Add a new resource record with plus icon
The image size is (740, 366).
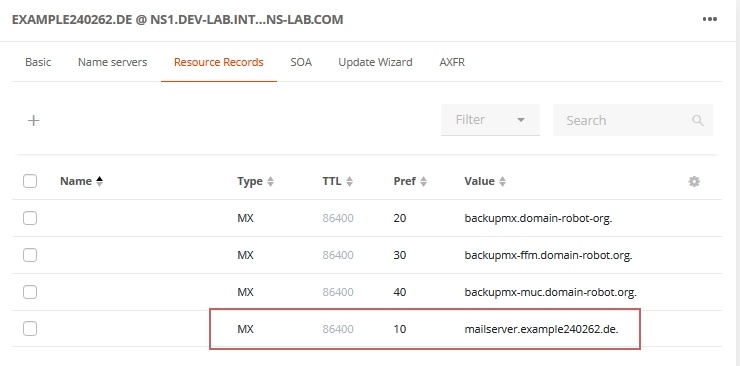click(34, 121)
